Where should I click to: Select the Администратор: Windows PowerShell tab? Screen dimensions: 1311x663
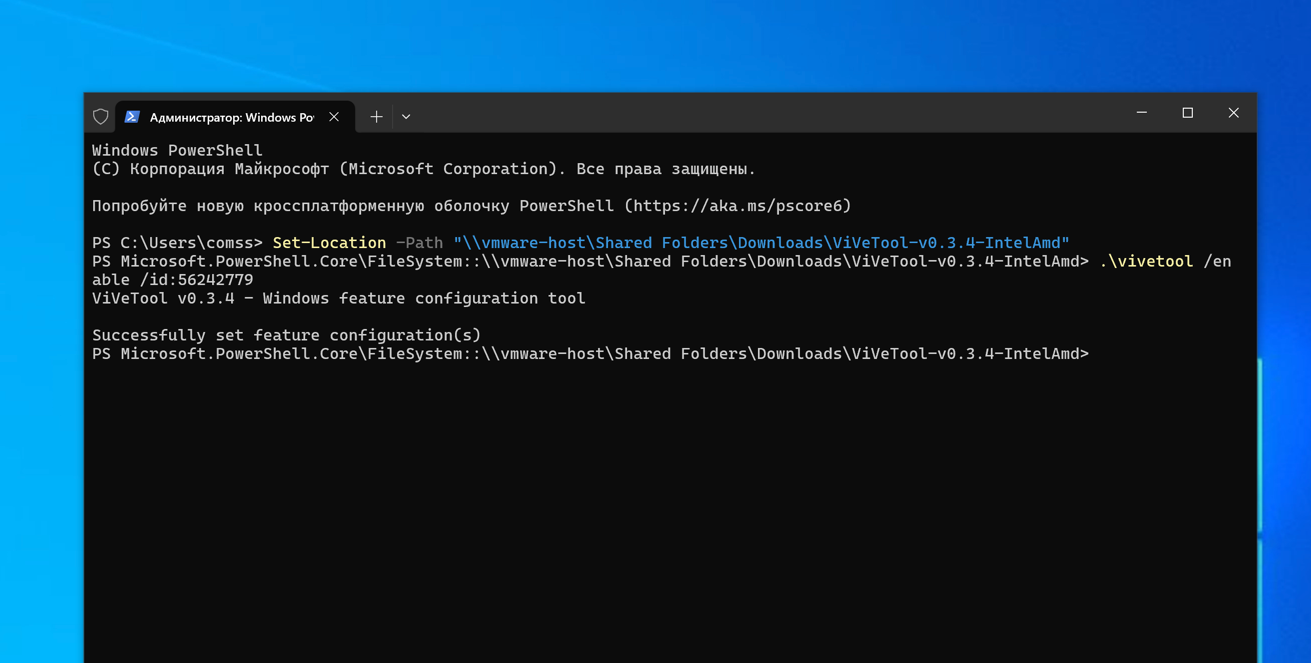click(x=231, y=117)
